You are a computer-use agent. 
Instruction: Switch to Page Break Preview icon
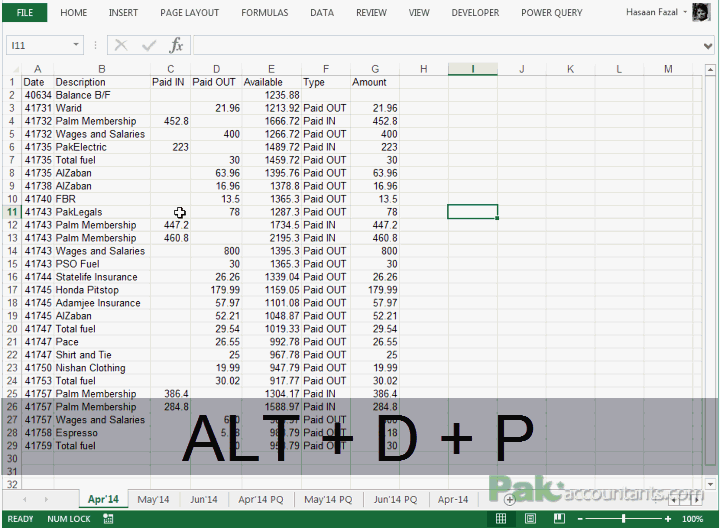point(559,519)
